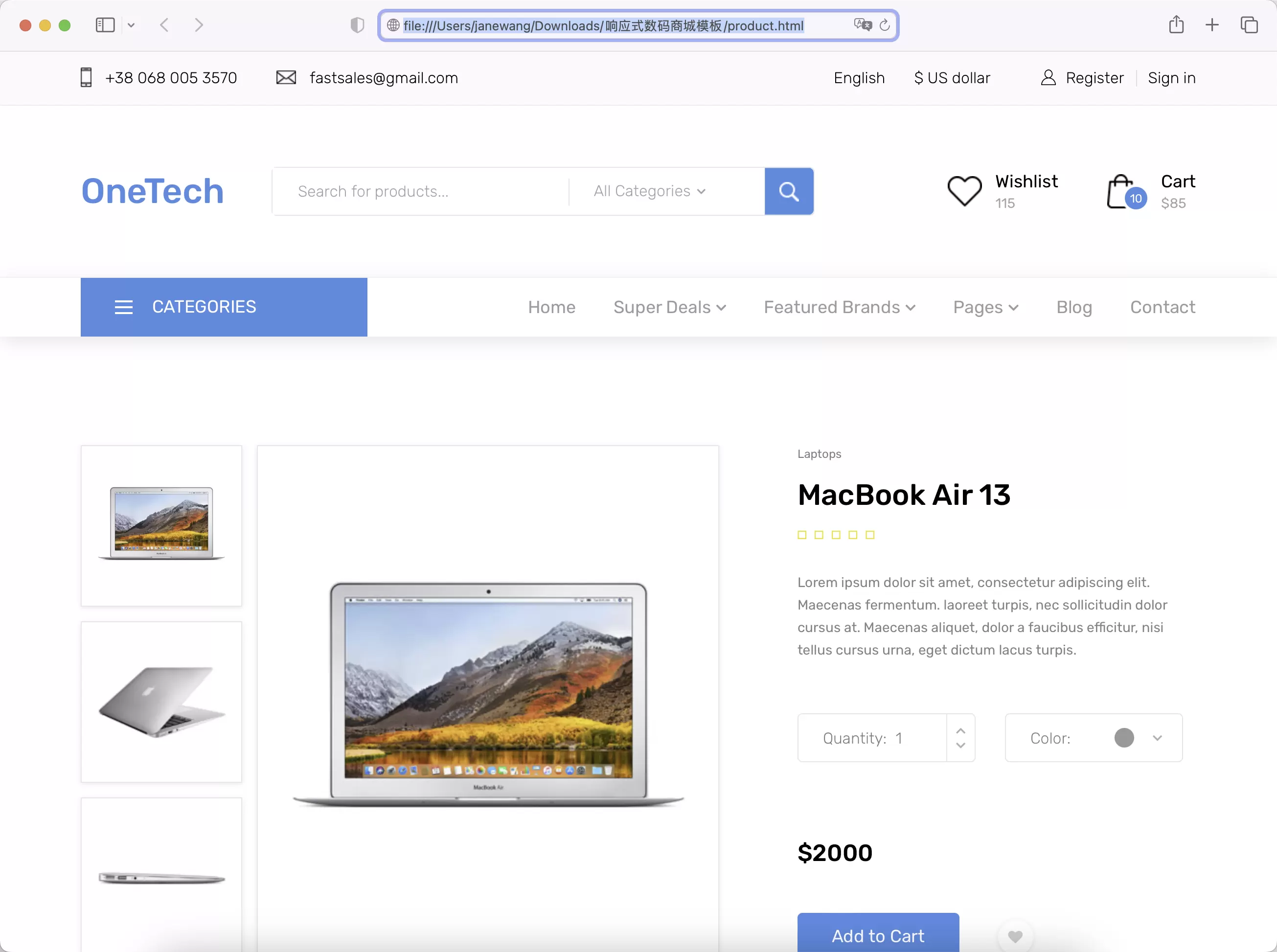Open the Sign in link

coord(1171,78)
